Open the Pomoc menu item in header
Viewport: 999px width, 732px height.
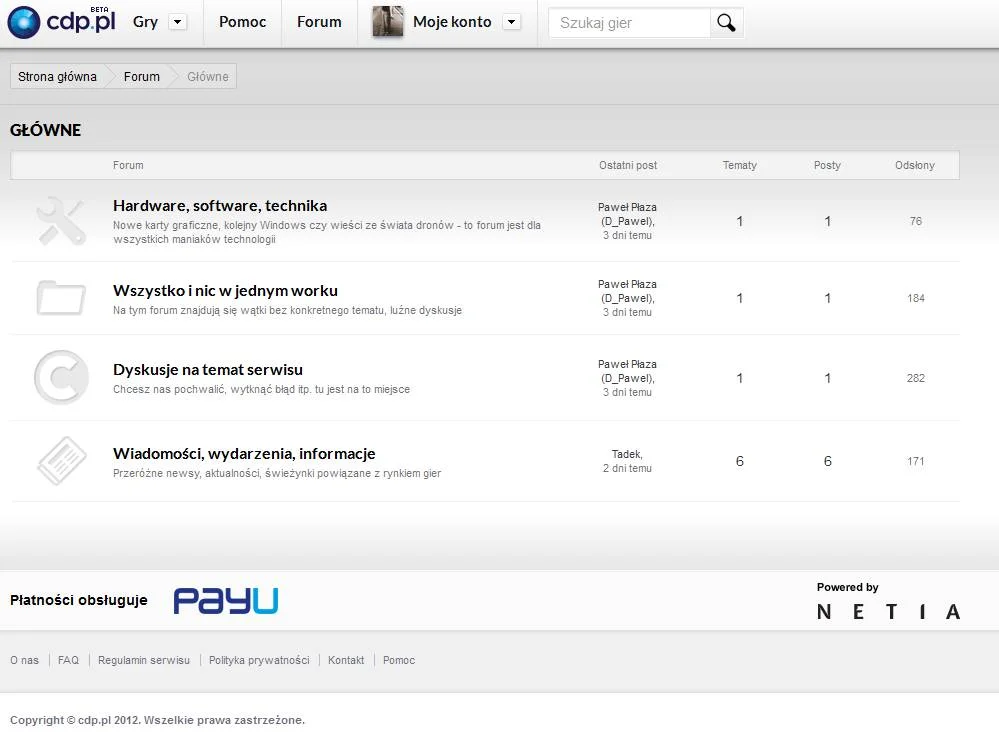(x=242, y=22)
